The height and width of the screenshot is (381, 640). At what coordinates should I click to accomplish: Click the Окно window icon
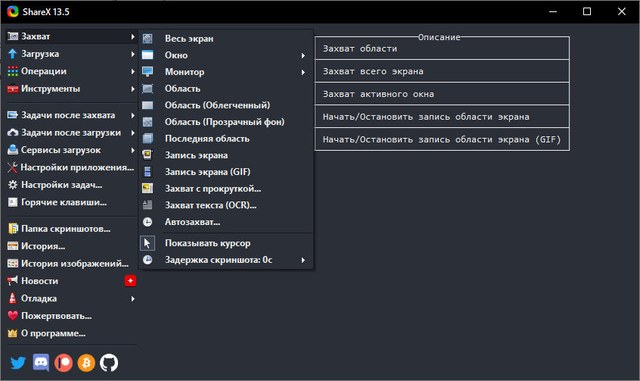click(147, 55)
